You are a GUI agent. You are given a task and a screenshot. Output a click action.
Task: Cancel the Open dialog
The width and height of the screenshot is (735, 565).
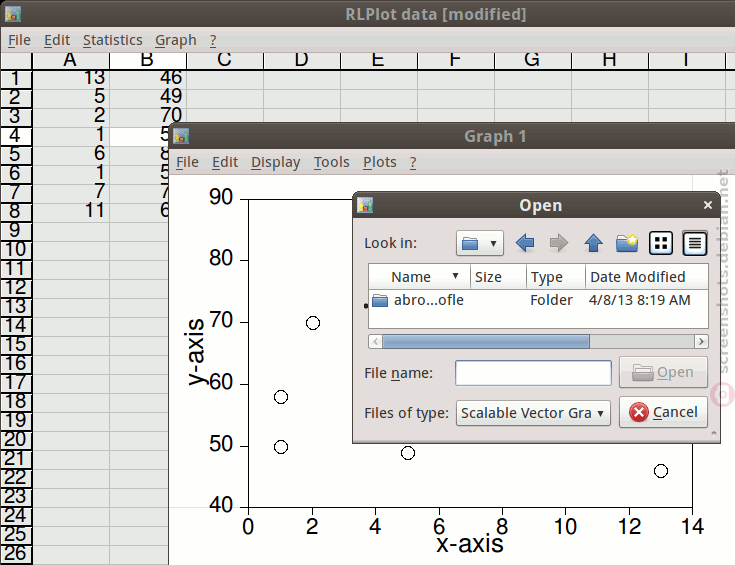pos(663,412)
